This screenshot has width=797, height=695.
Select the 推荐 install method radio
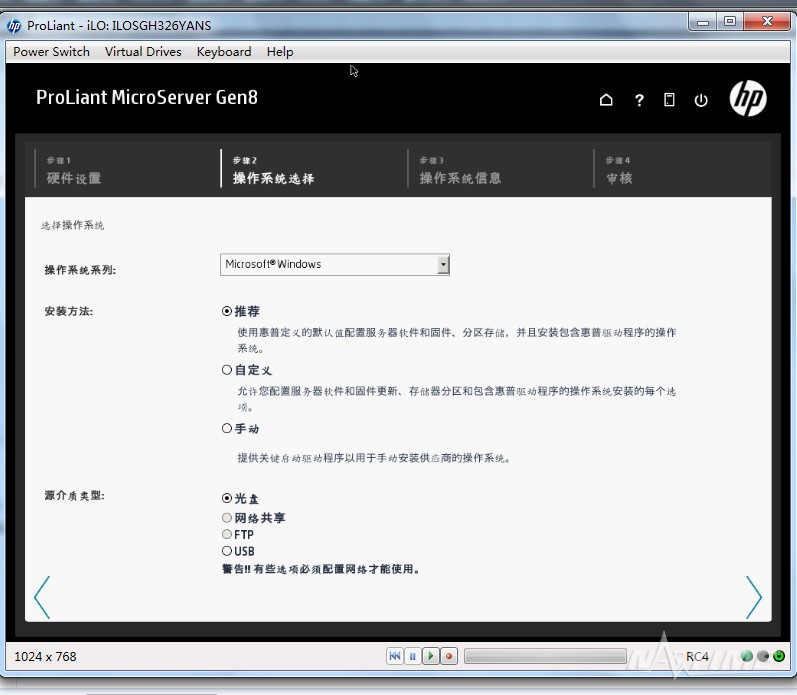227,311
